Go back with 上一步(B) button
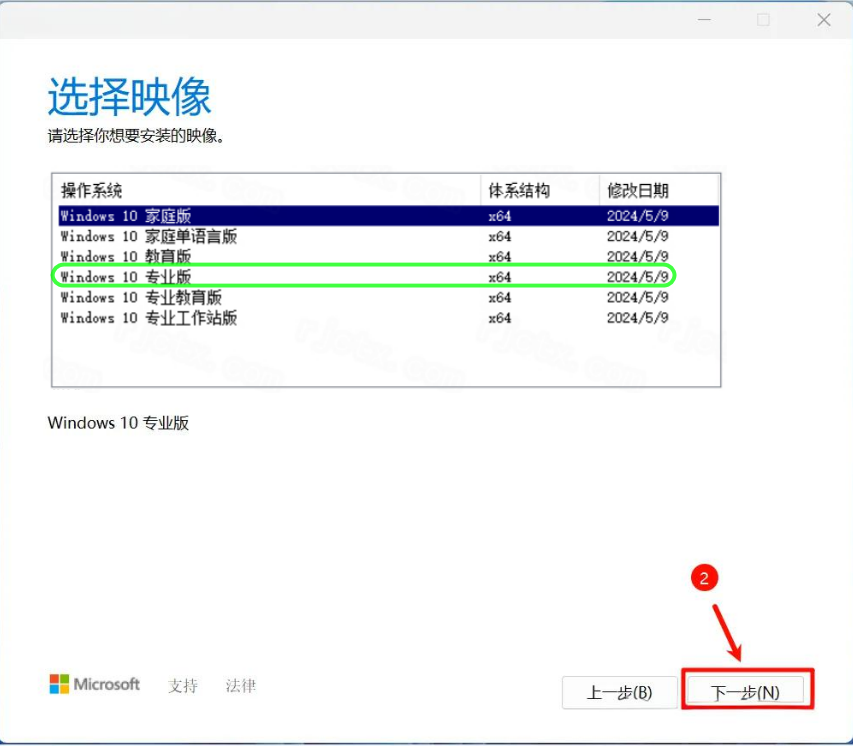The height and width of the screenshot is (746, 853). 619,692
